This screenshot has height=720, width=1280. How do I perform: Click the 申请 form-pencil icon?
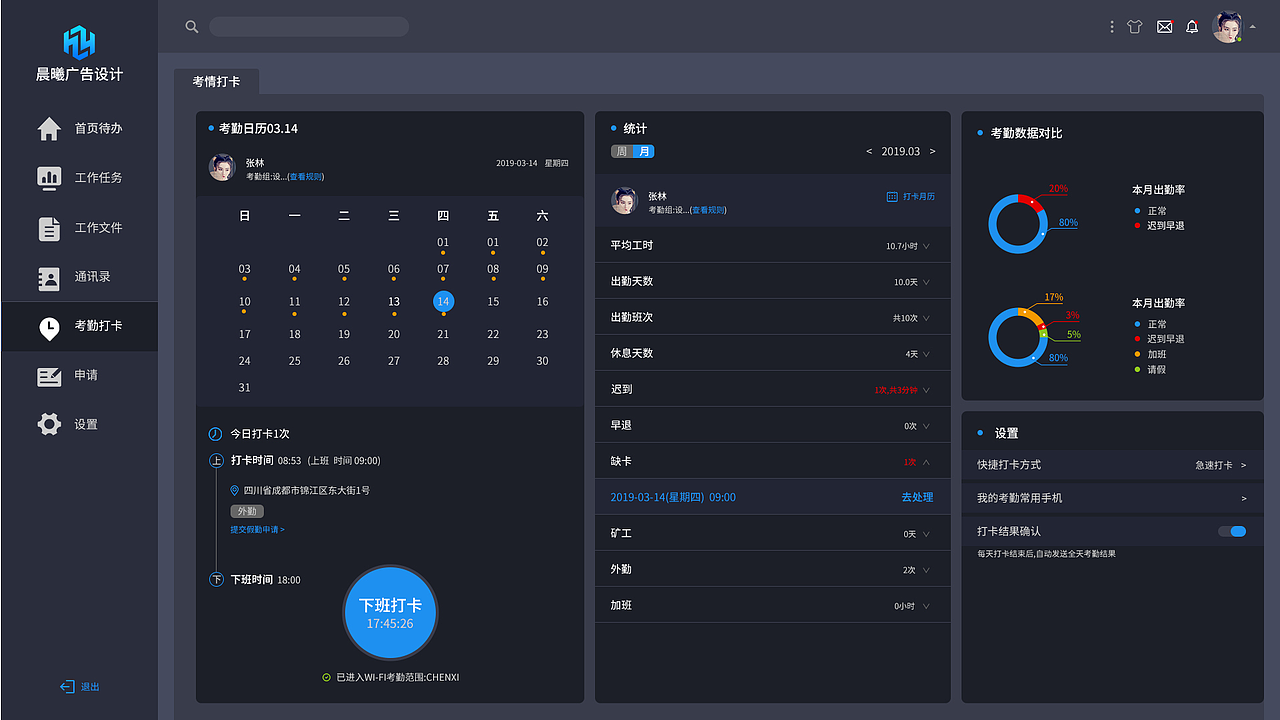tap(49, 376)
